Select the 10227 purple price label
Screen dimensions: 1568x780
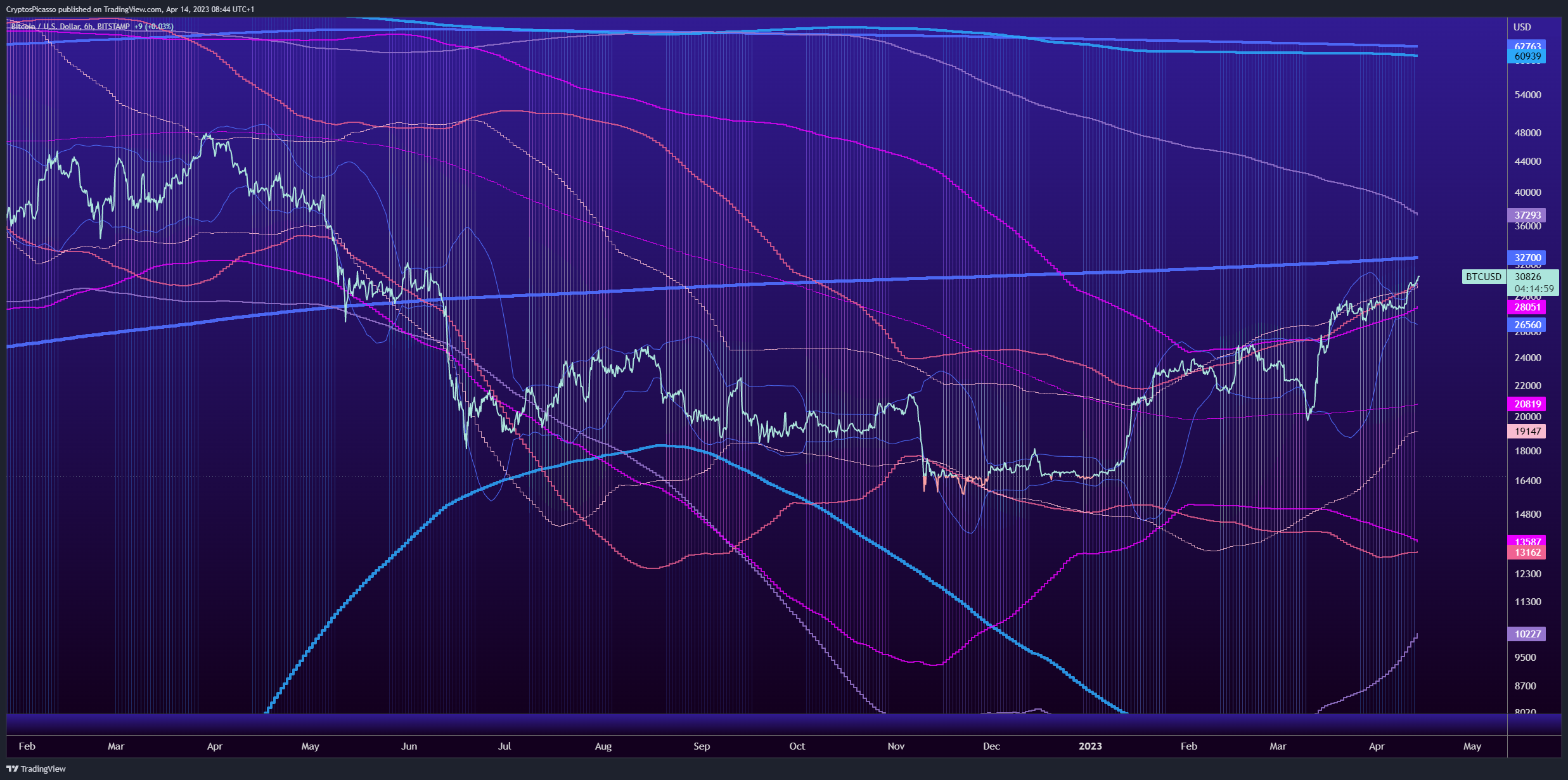(x=1526, y=634)
